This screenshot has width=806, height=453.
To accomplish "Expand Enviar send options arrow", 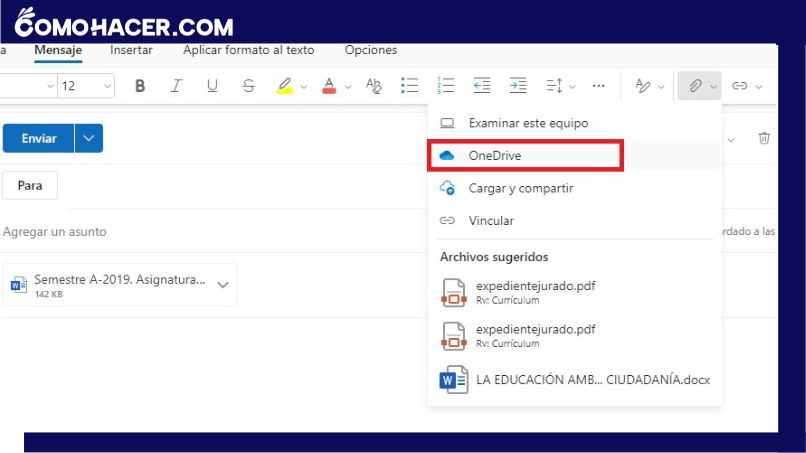I will pos(88,138).
